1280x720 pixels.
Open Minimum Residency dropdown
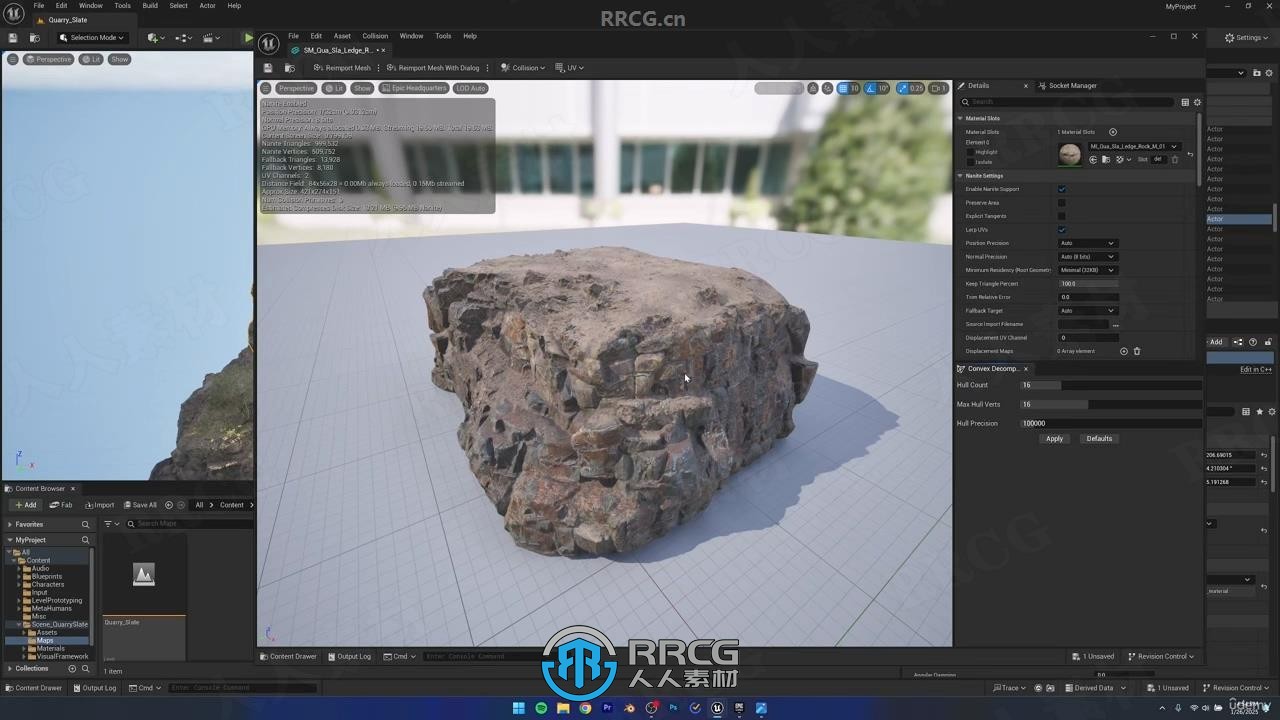point(1087,270)
